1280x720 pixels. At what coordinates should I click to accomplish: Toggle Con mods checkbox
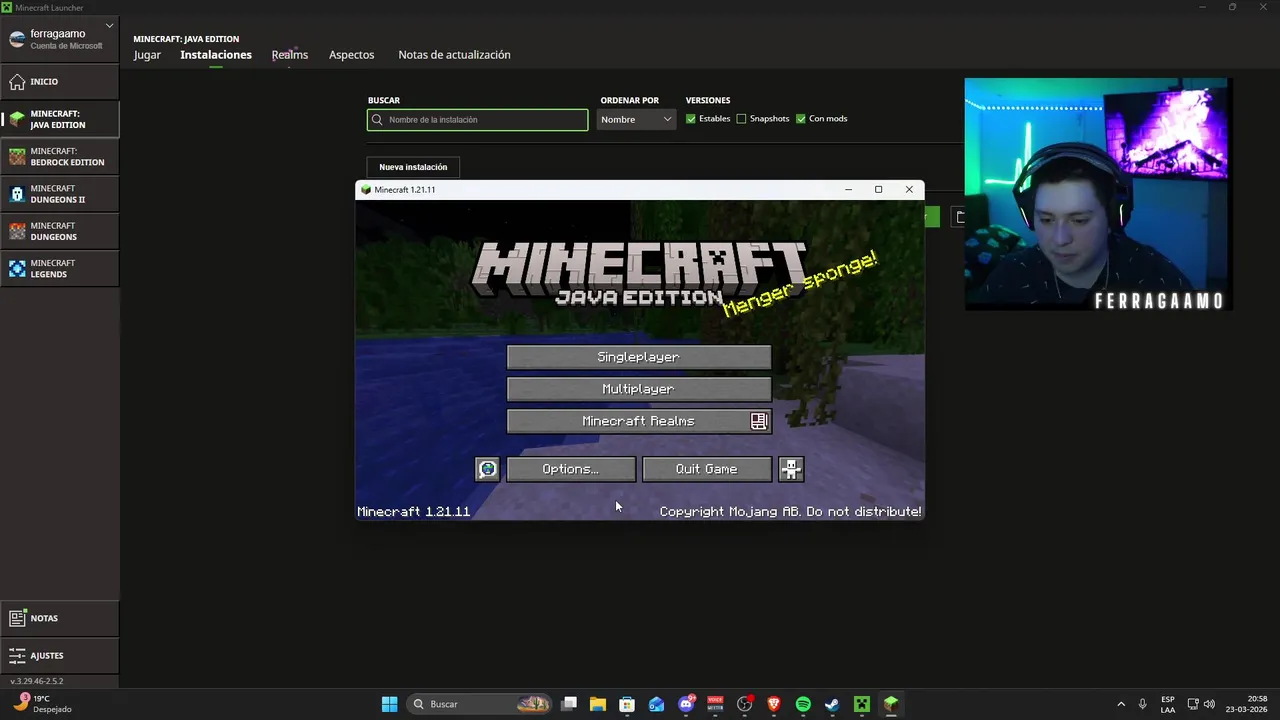801,119
